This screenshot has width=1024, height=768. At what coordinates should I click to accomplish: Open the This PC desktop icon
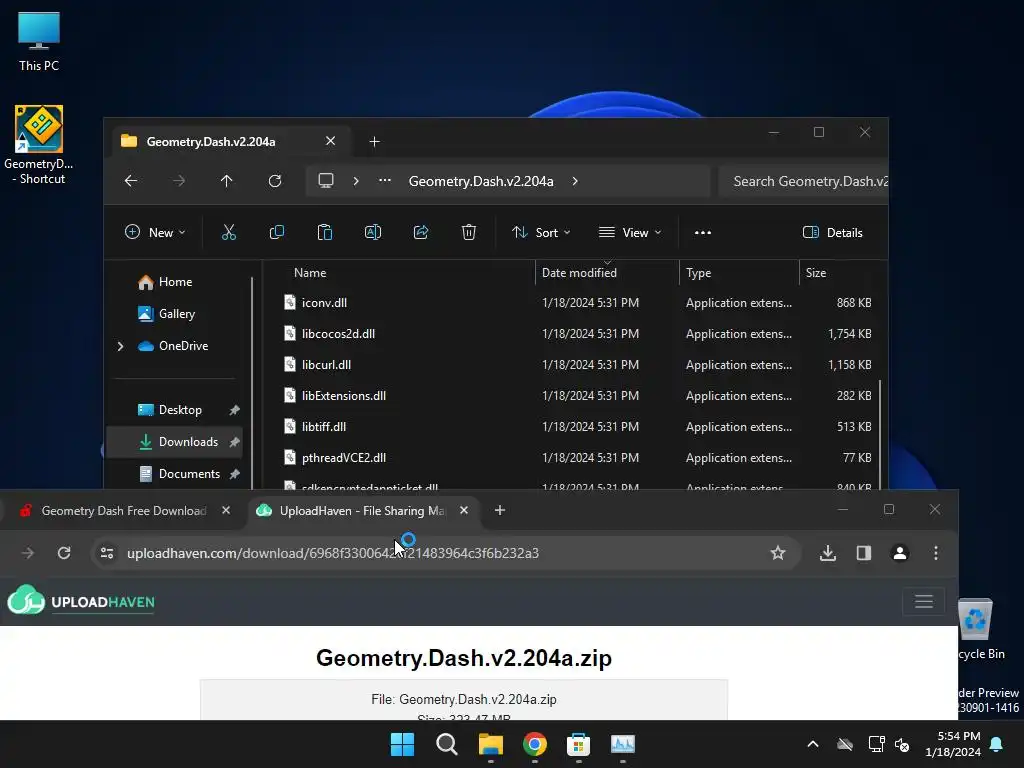click(x=39, y=41)
